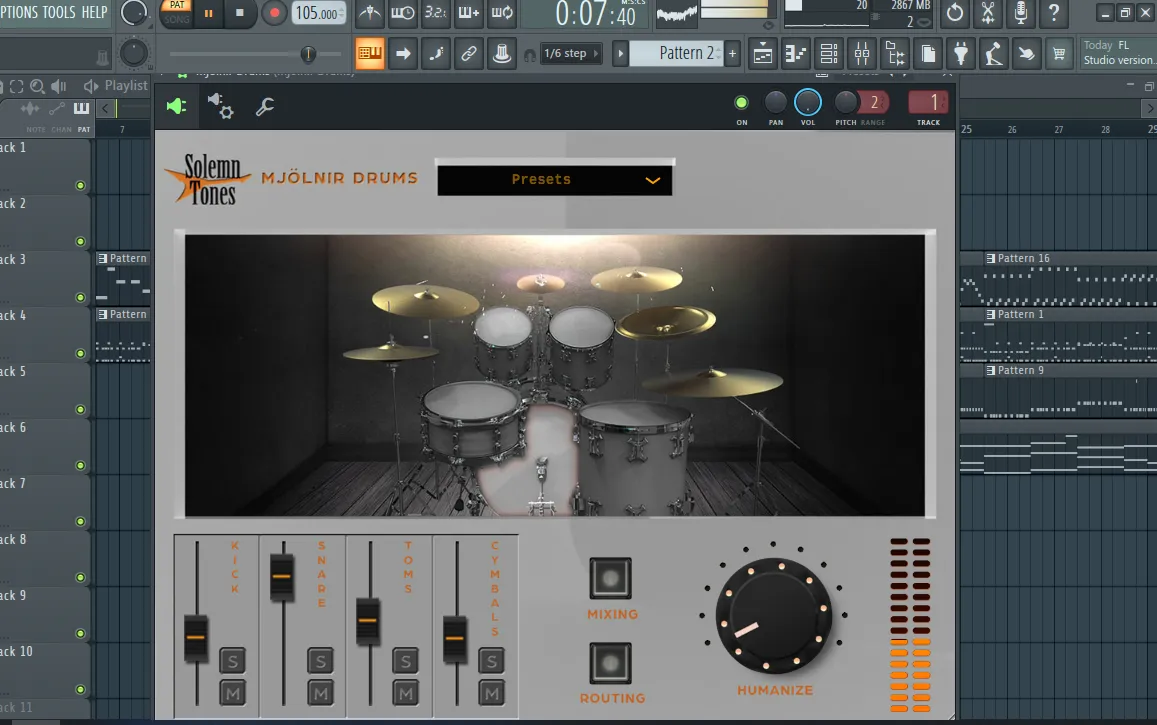Open the Playlist menu arrow

tap(91, 86)
